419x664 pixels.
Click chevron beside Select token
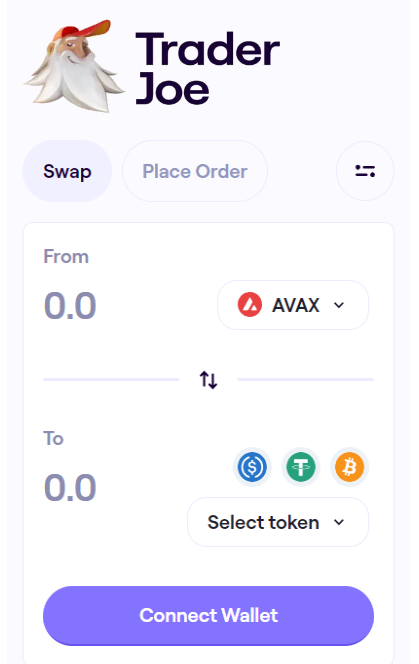(x=339, y=522)
